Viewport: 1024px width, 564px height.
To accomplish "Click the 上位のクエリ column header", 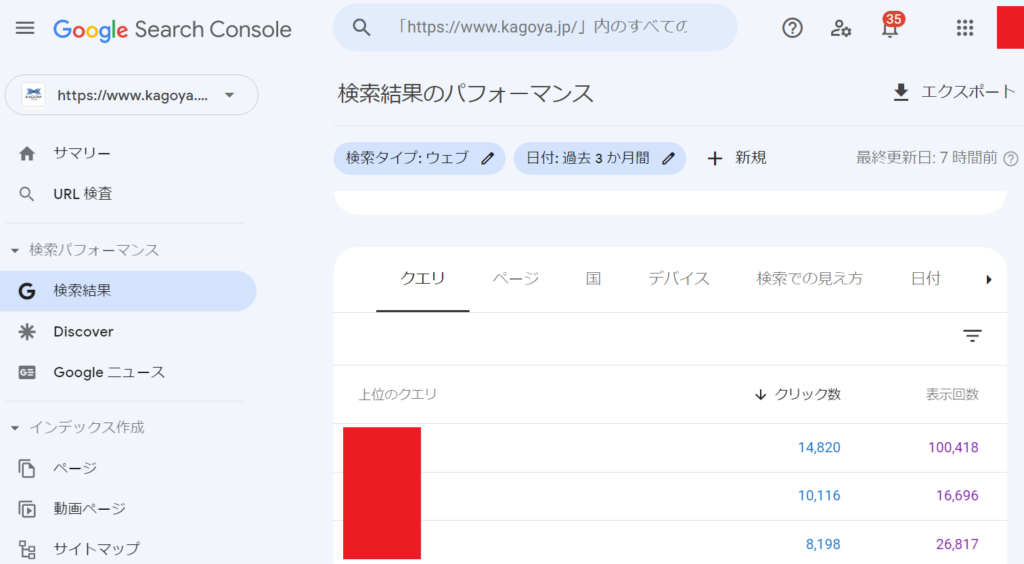I will 398,394.
